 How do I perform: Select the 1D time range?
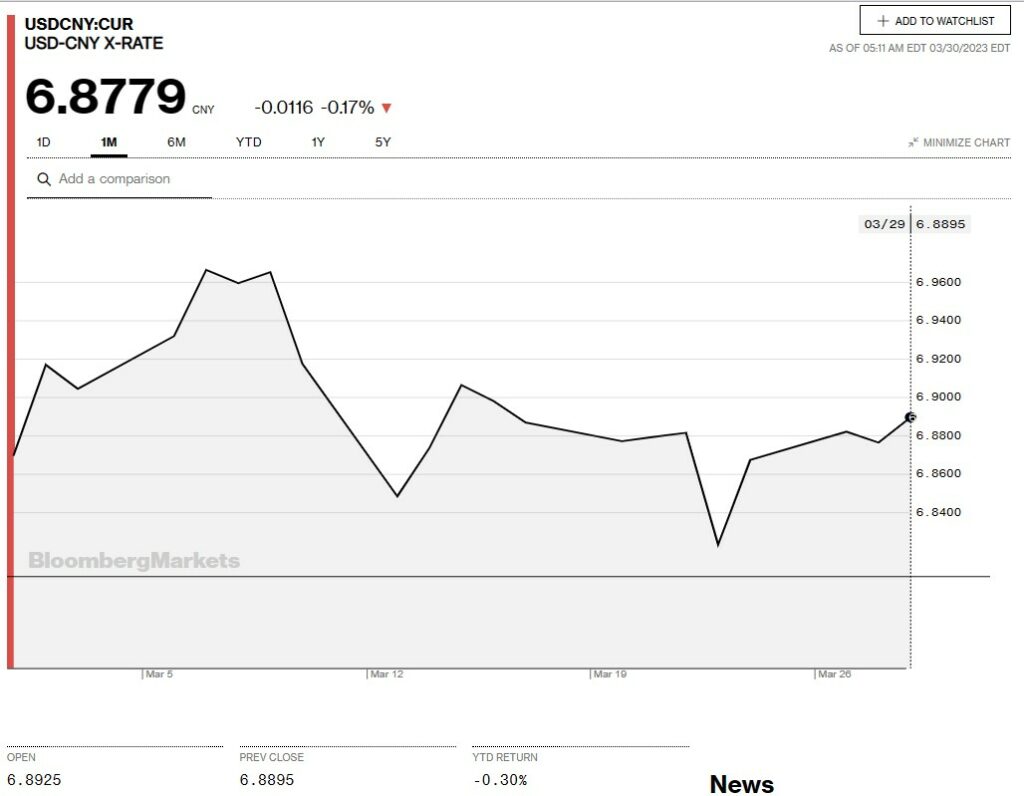pos(43,142)
